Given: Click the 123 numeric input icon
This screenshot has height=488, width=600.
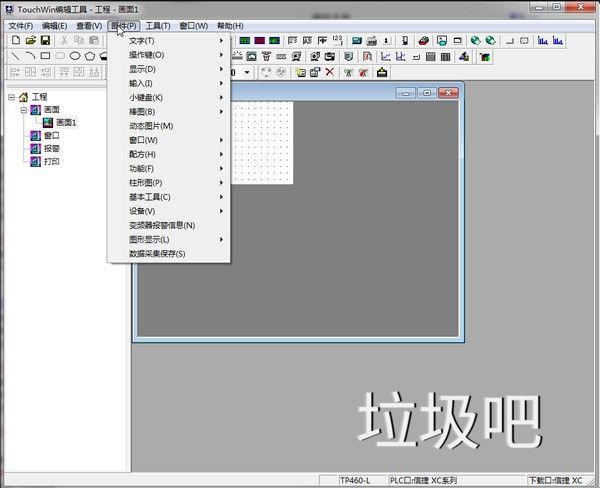Looking at the screenshot, I should click(x=338, y=40).
